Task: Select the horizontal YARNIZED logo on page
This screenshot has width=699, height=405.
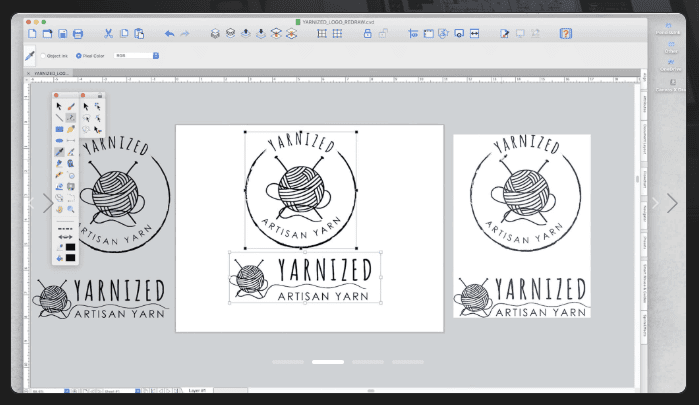Action: click(305, 277)
